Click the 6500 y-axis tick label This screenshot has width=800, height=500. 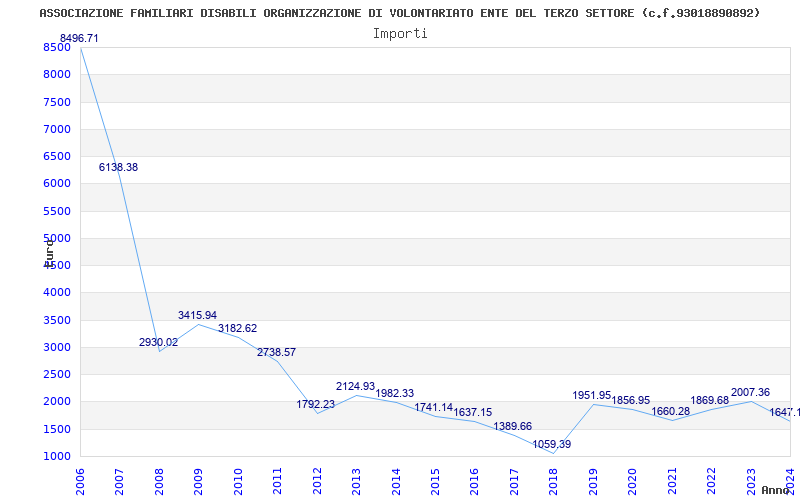pyautogui.click(x=57, y=157)
